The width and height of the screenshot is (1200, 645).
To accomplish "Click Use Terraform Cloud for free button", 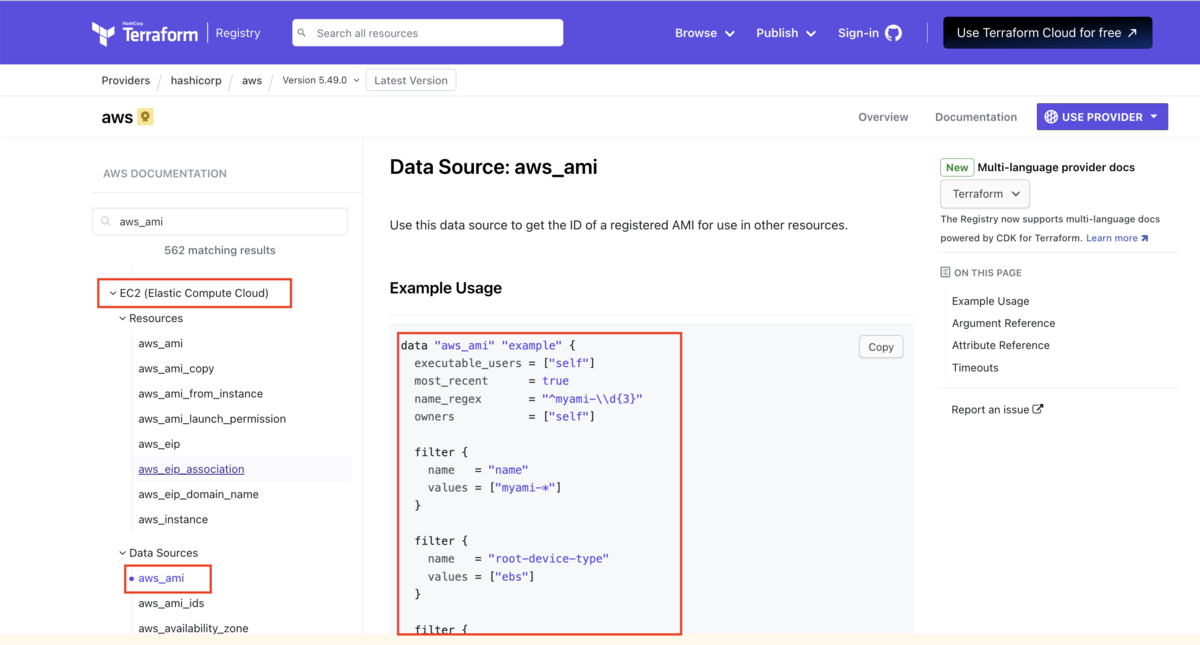I will [x=1047, y=33].
